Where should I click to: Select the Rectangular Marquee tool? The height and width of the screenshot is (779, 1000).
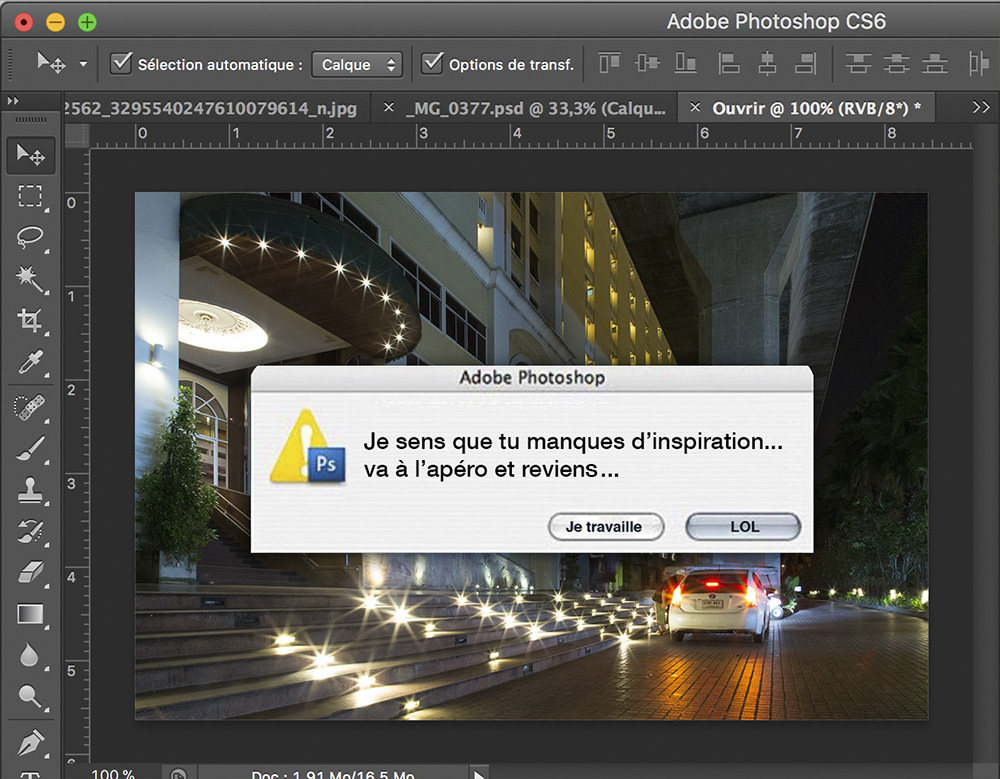tap(30, 197)
